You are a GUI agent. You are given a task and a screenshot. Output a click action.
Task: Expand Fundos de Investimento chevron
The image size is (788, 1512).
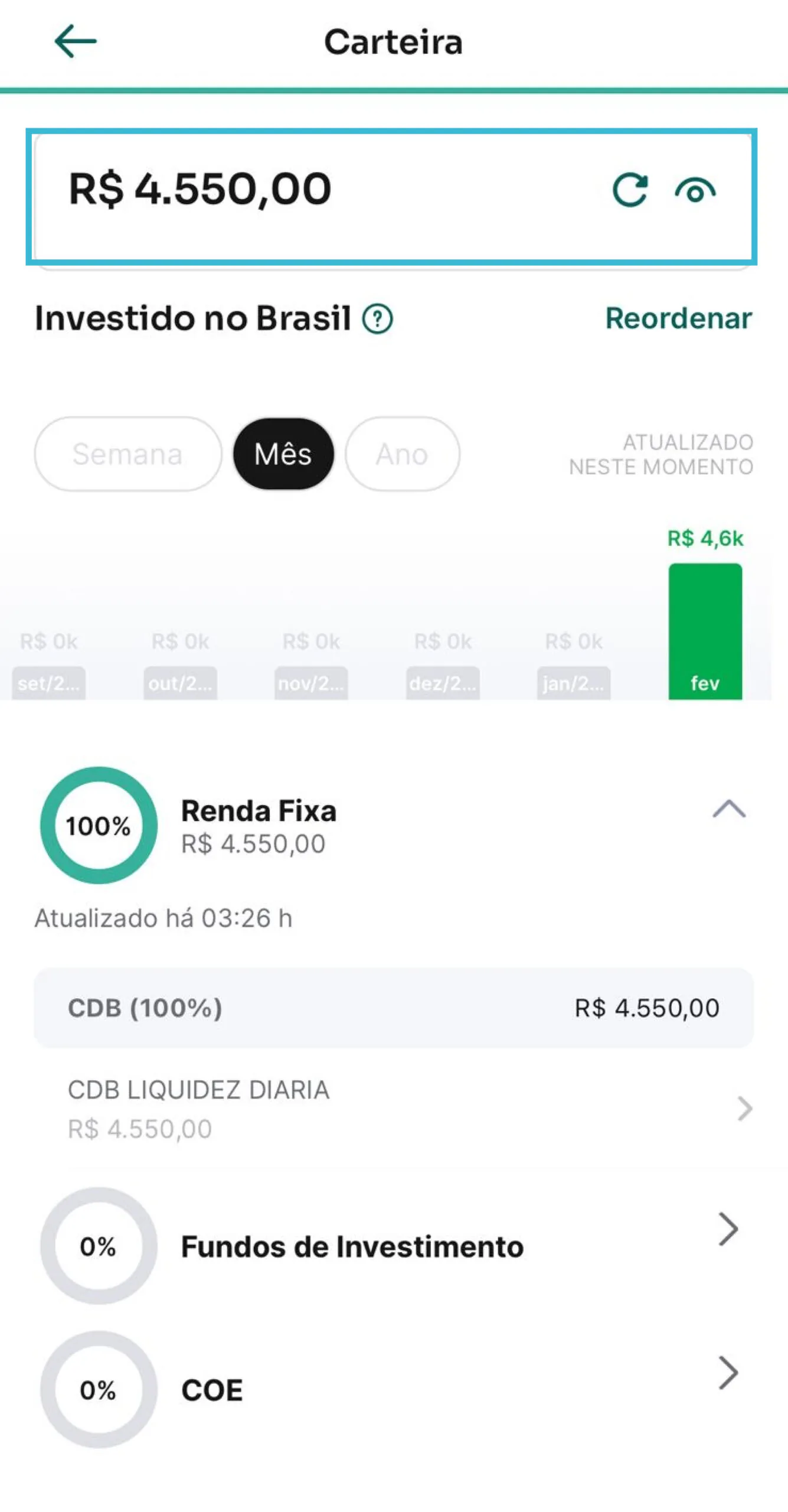click(728, 1229)
